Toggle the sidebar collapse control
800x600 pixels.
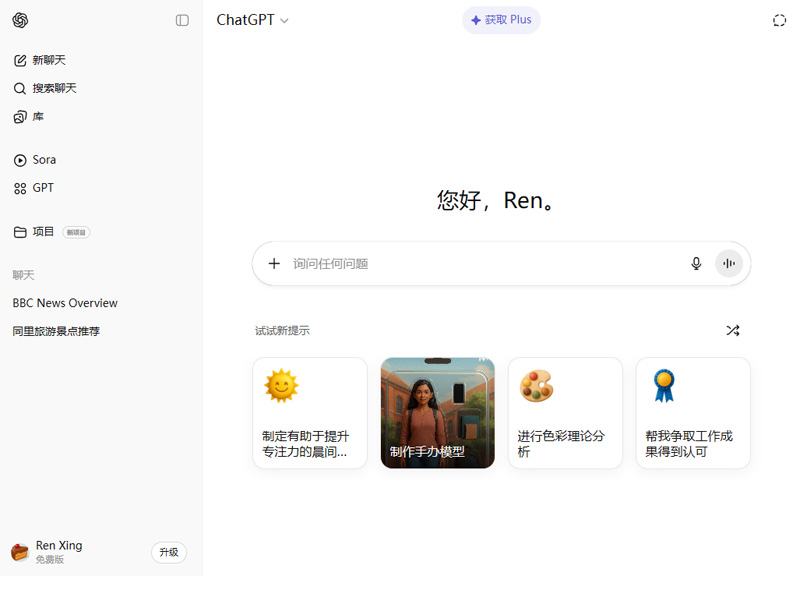click(x=182, y=20)
